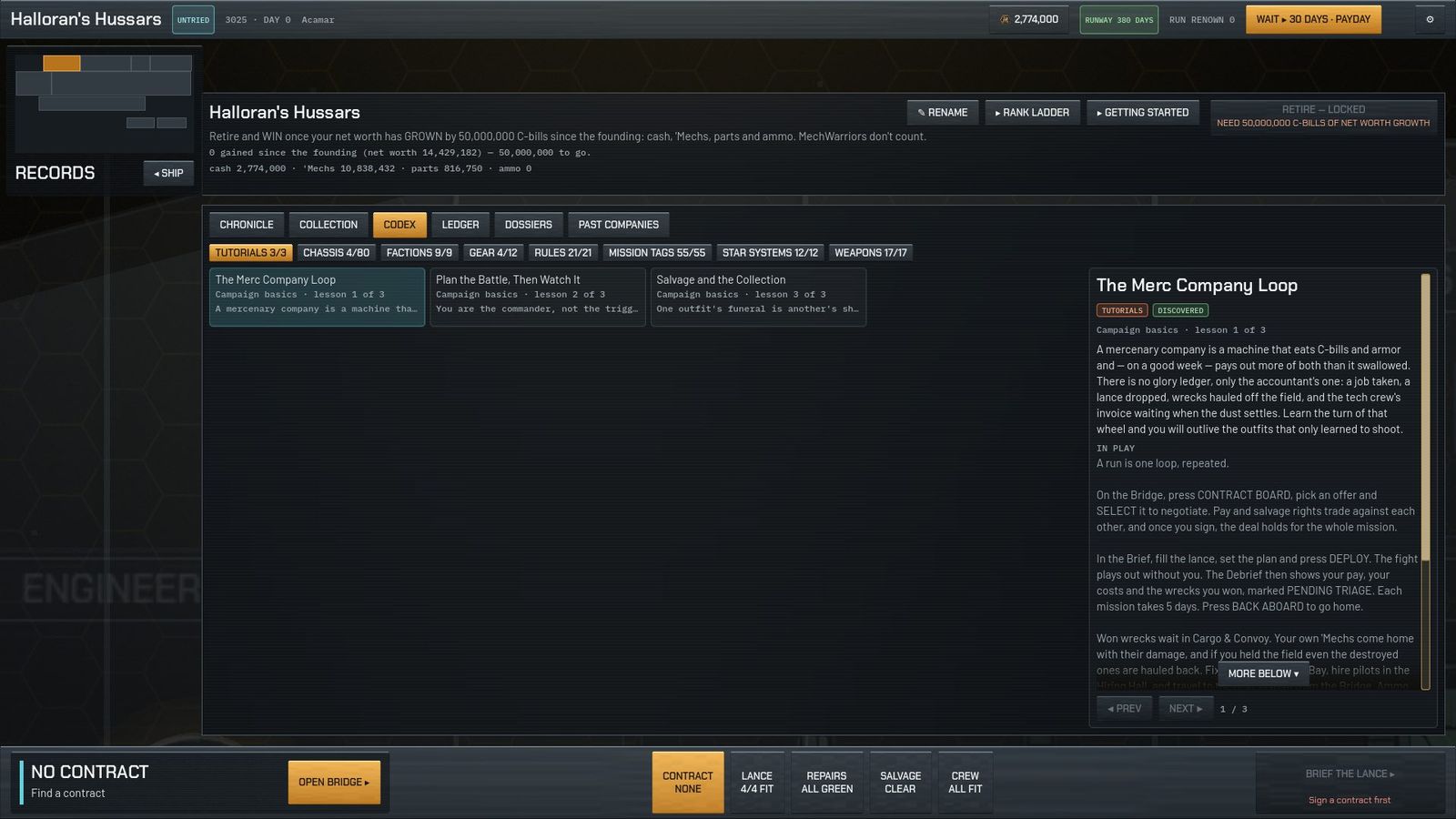The height and width of the screenshot is (819, 1456).
Task: Open the LEDGER tab
Action: point(460,225)
